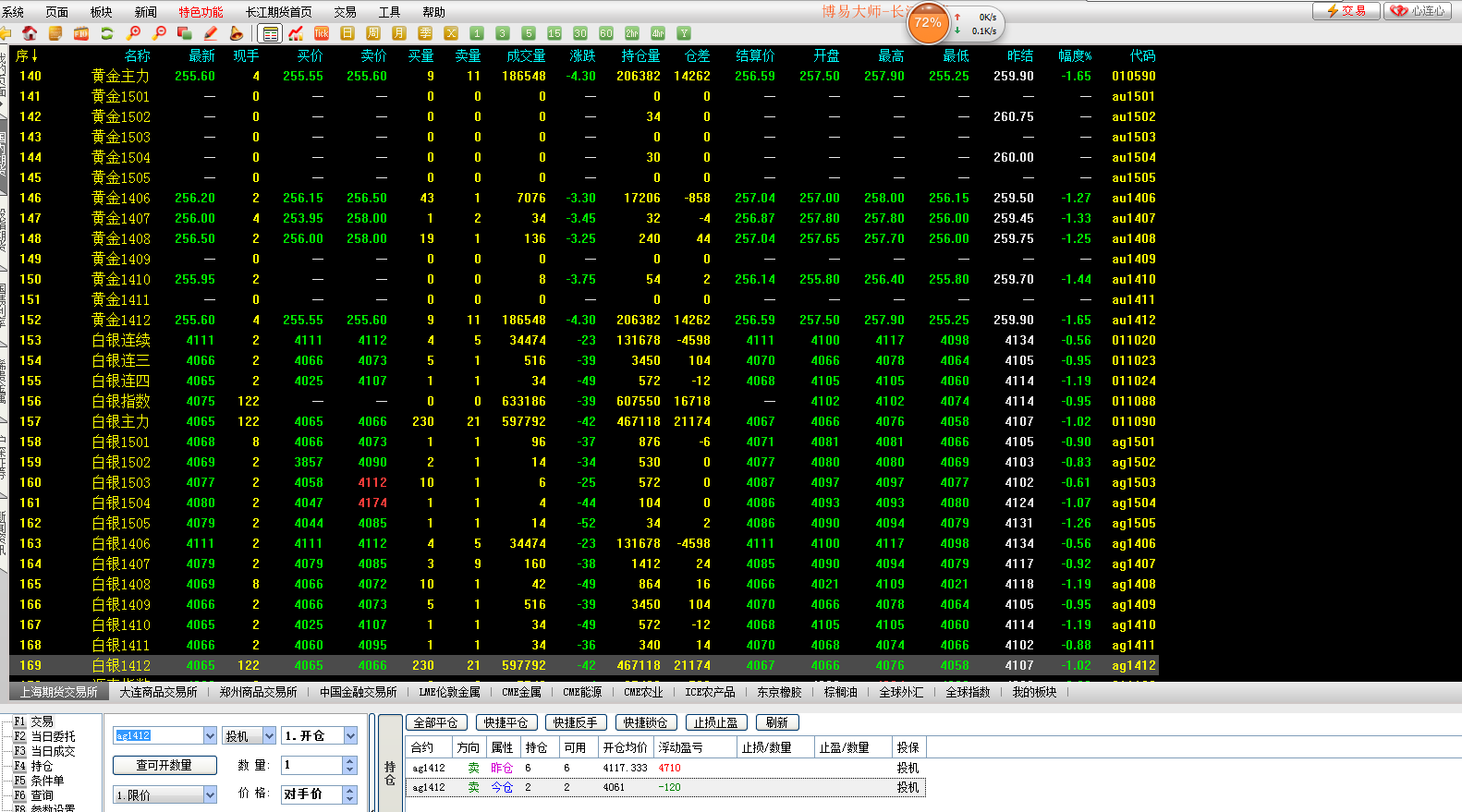The height and width of the screenshot is (812, 1462).
Task: Open the 特色功能 menu
Action: coord(201,12)
